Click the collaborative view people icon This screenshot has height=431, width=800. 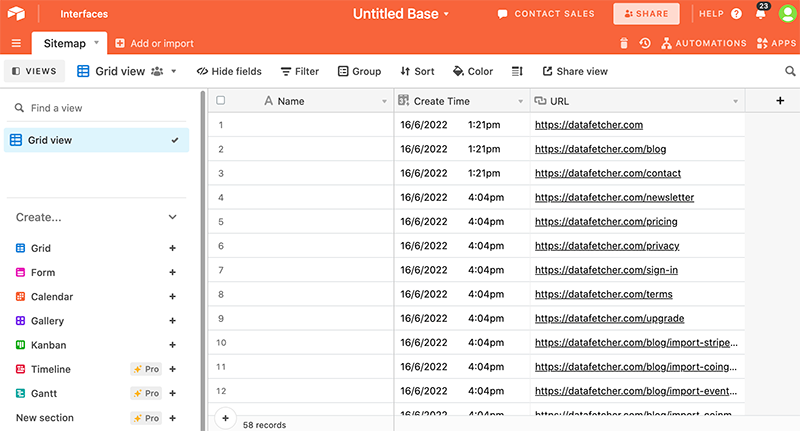[157, 71]
